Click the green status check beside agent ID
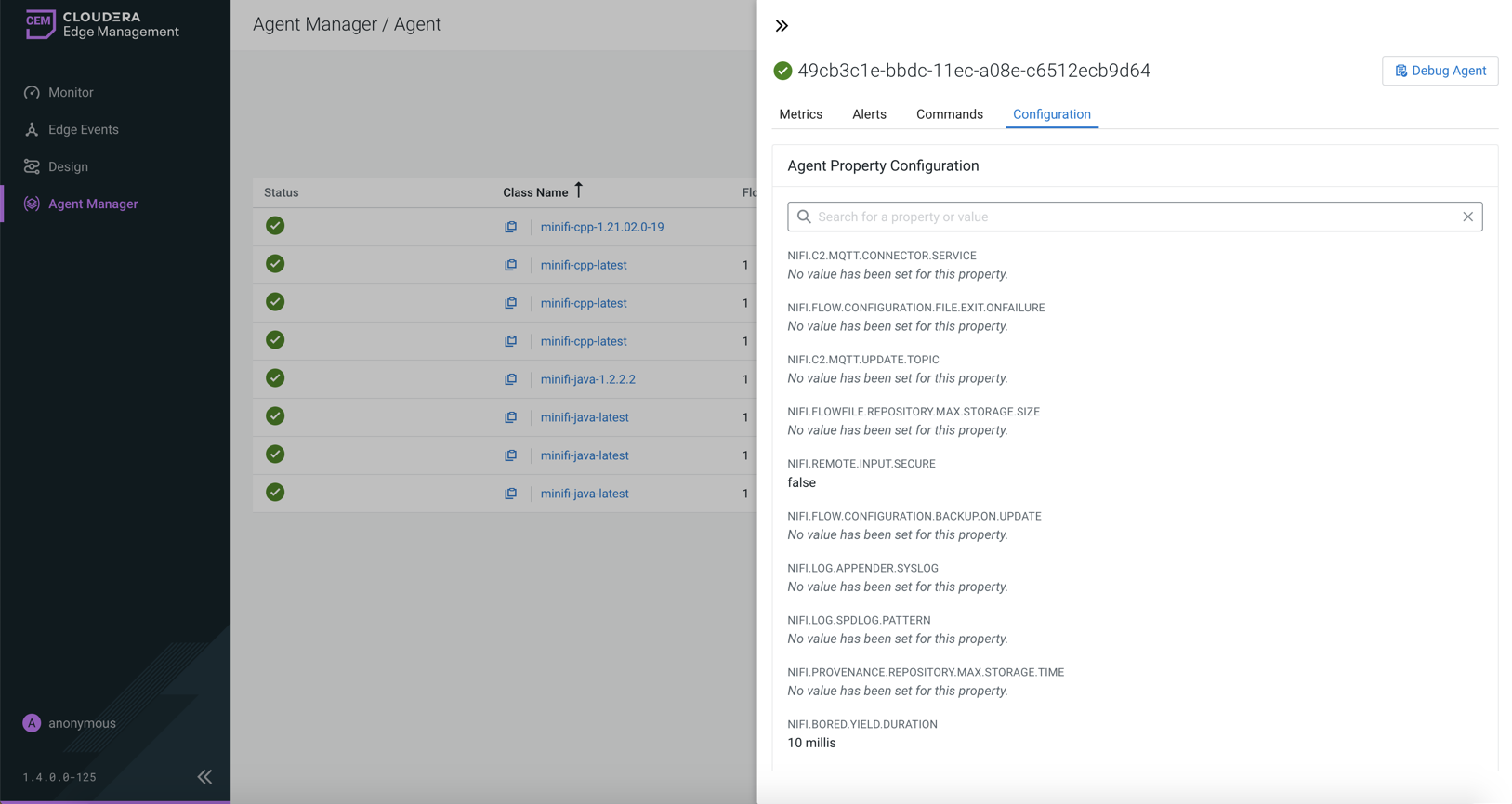Image resolution: width=1512 pixels, height=804 pixels. point(782,71)
